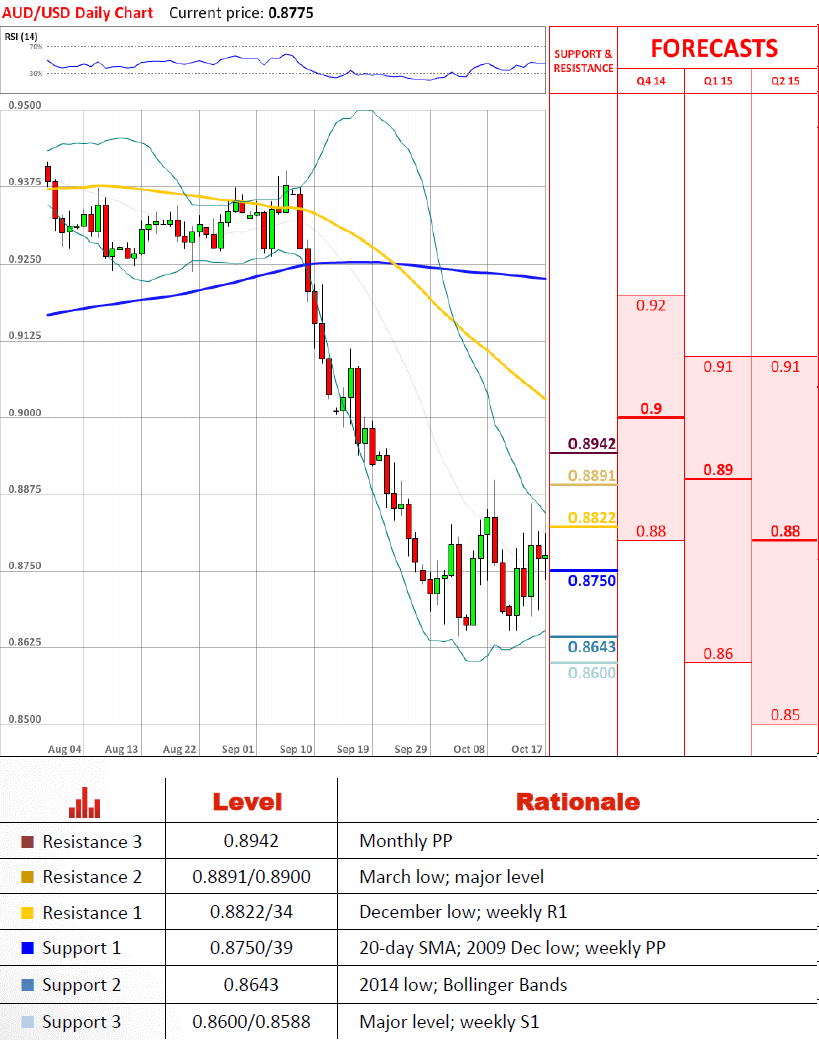Click the '2014 low; Bollinger Bands' rationale
The width and height of the screenshot is (819, 1040).
(x=464, y=985)
